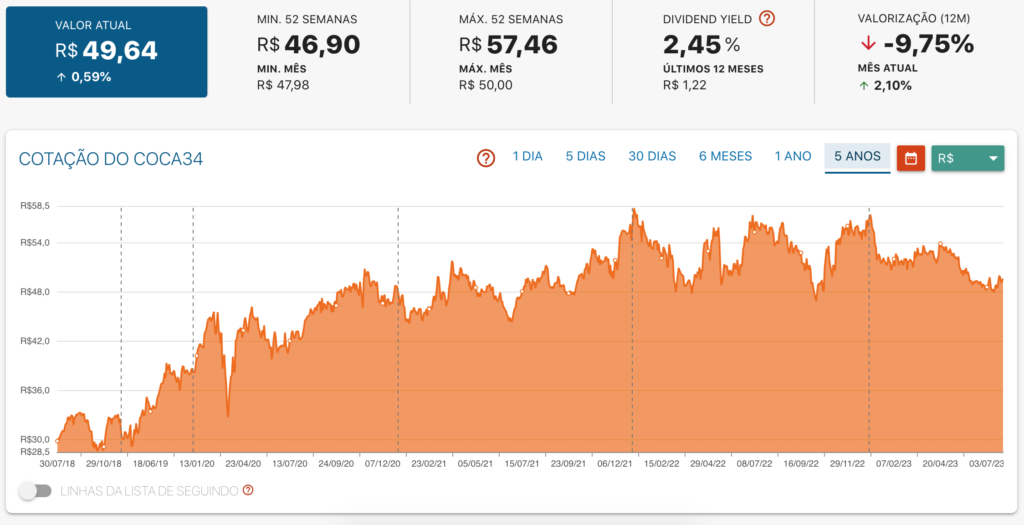This screenshot has width=1024, height=525.
Task: Select the 5 DIAS range tab
Action: (x=585, y=157)
